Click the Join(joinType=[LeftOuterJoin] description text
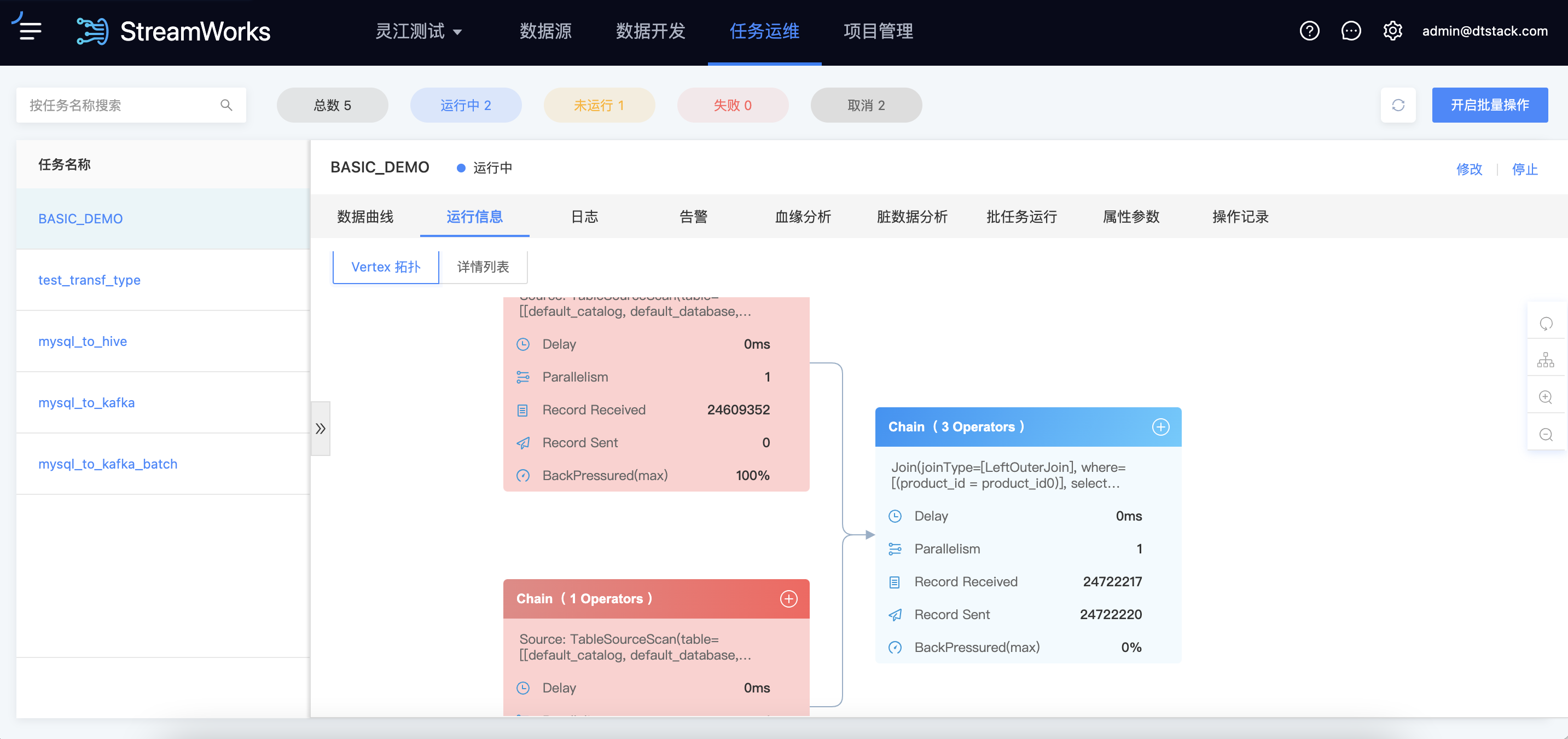Image resolution: width=1568 pixels, height=739 pixels. (1008, 475)
